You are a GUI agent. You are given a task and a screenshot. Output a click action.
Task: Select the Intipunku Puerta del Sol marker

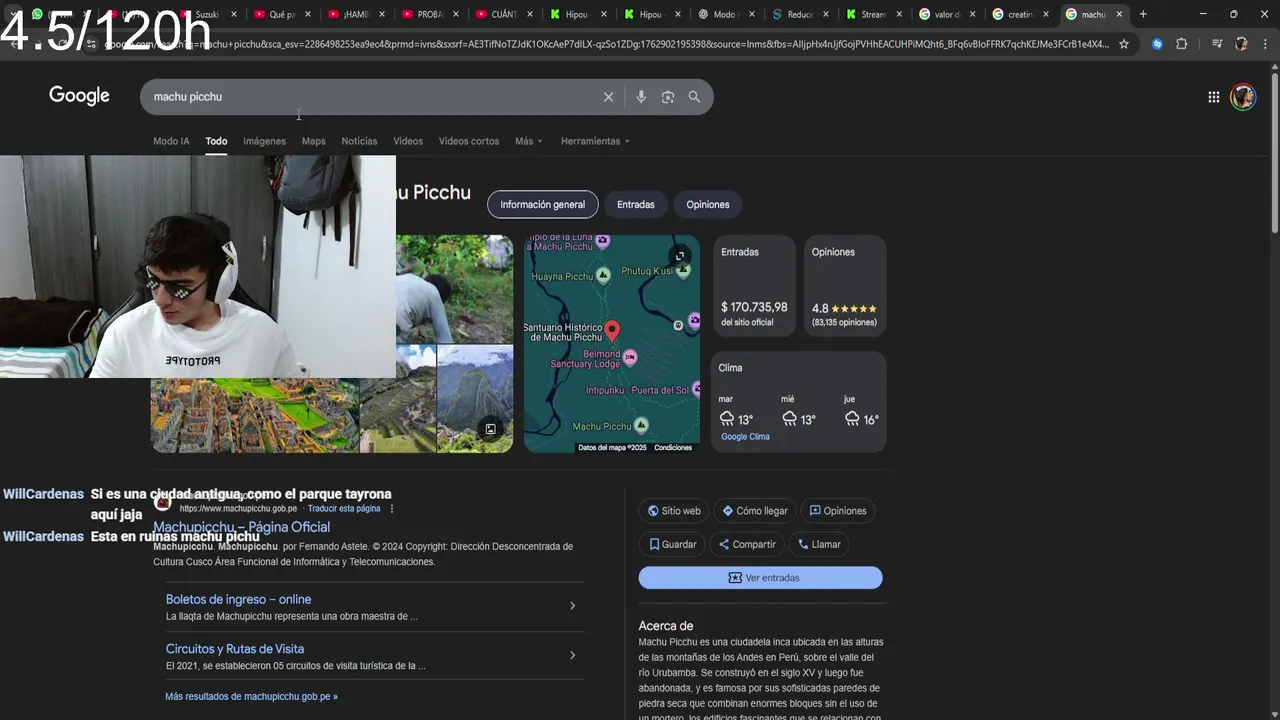(695, 389)
